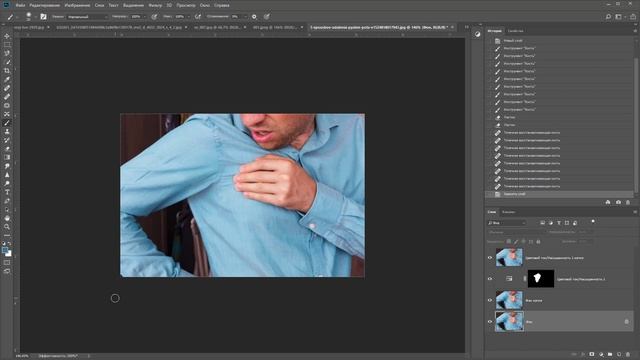The width and height of the screenshot is (640, 360).
Task: Open the smoothing value dropdown
Action: click(x=245, y=17)
